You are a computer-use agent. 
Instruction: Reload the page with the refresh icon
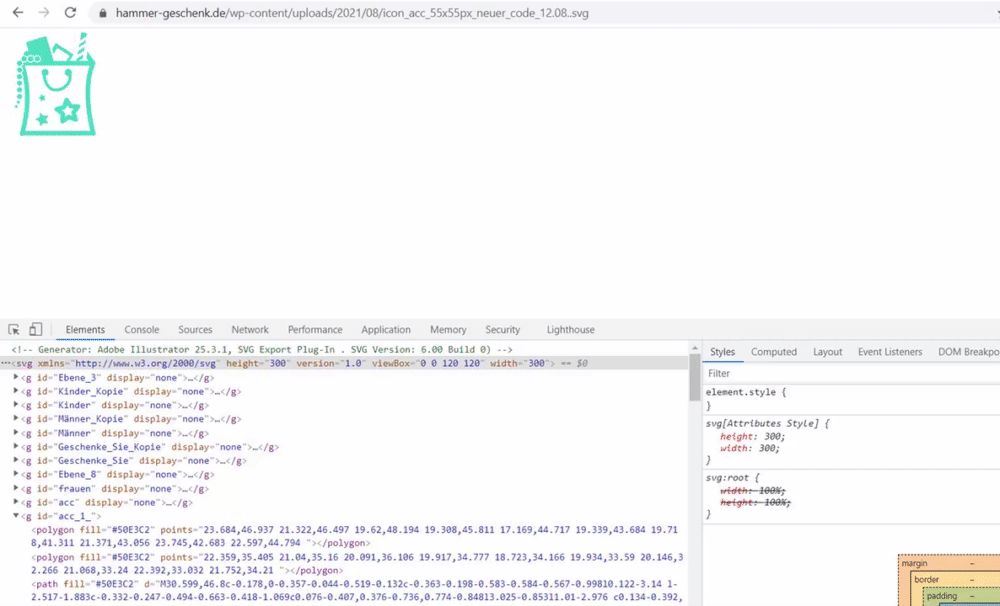pos(70,13)
